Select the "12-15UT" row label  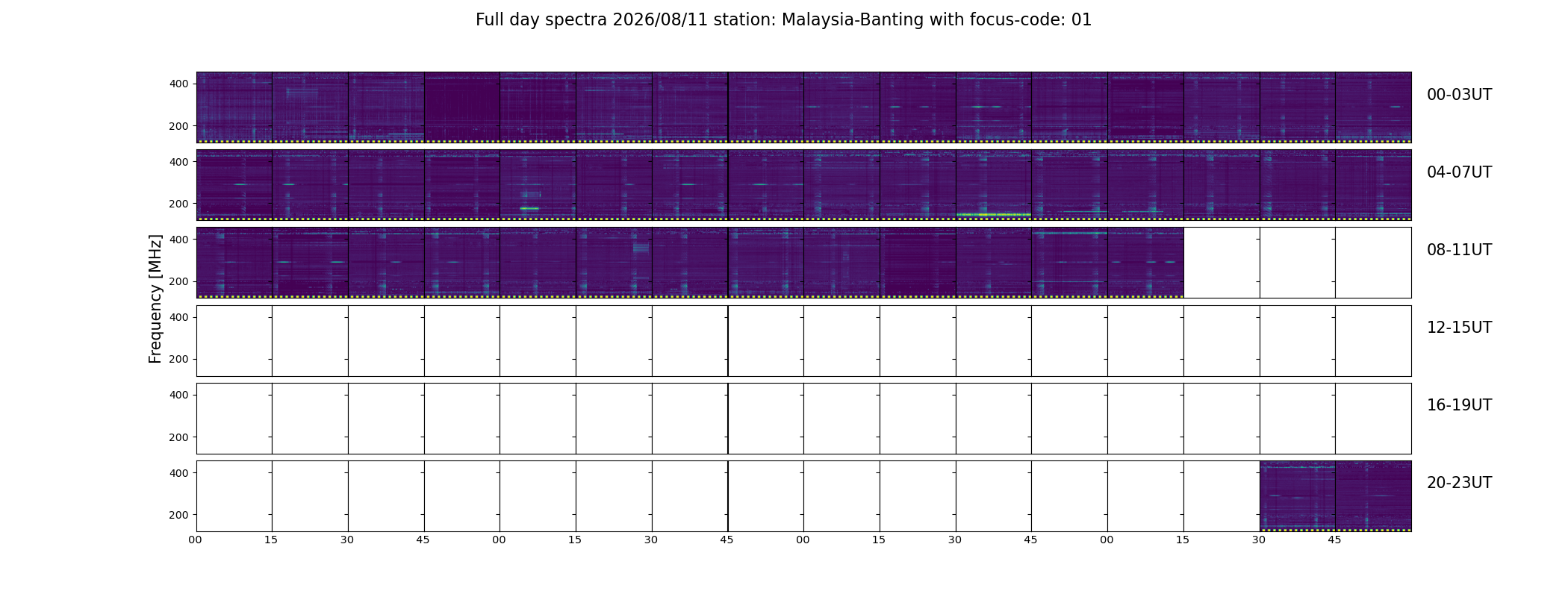point(1459,328)
